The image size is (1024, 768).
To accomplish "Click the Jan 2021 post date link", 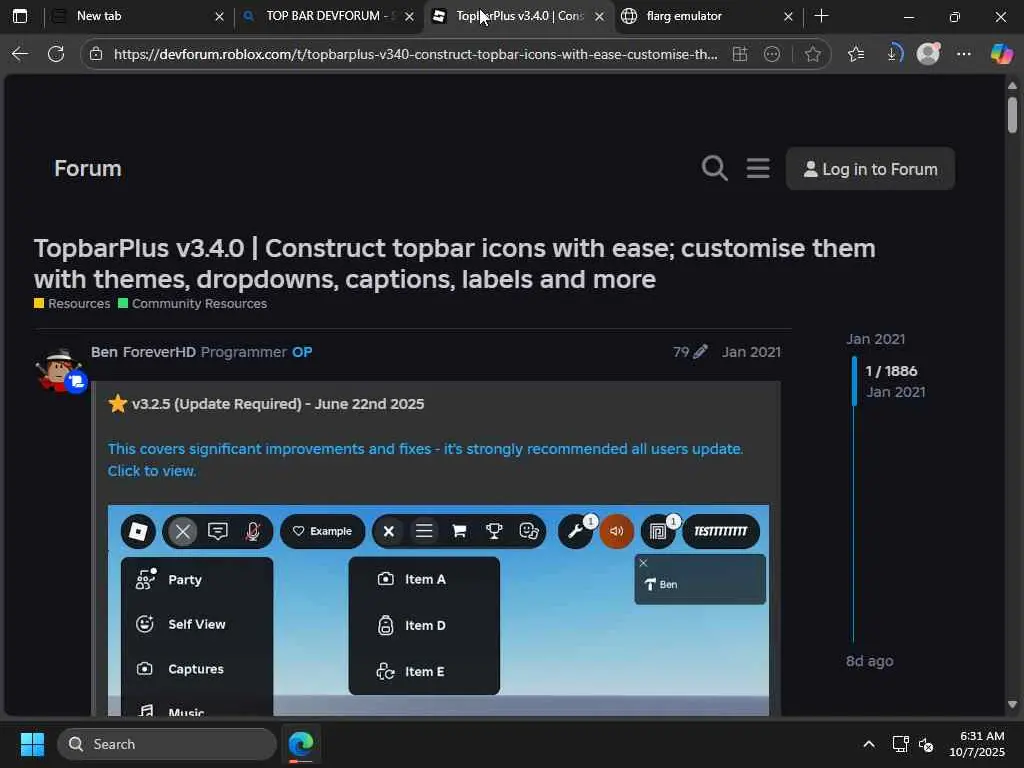I will coord(751,352).
